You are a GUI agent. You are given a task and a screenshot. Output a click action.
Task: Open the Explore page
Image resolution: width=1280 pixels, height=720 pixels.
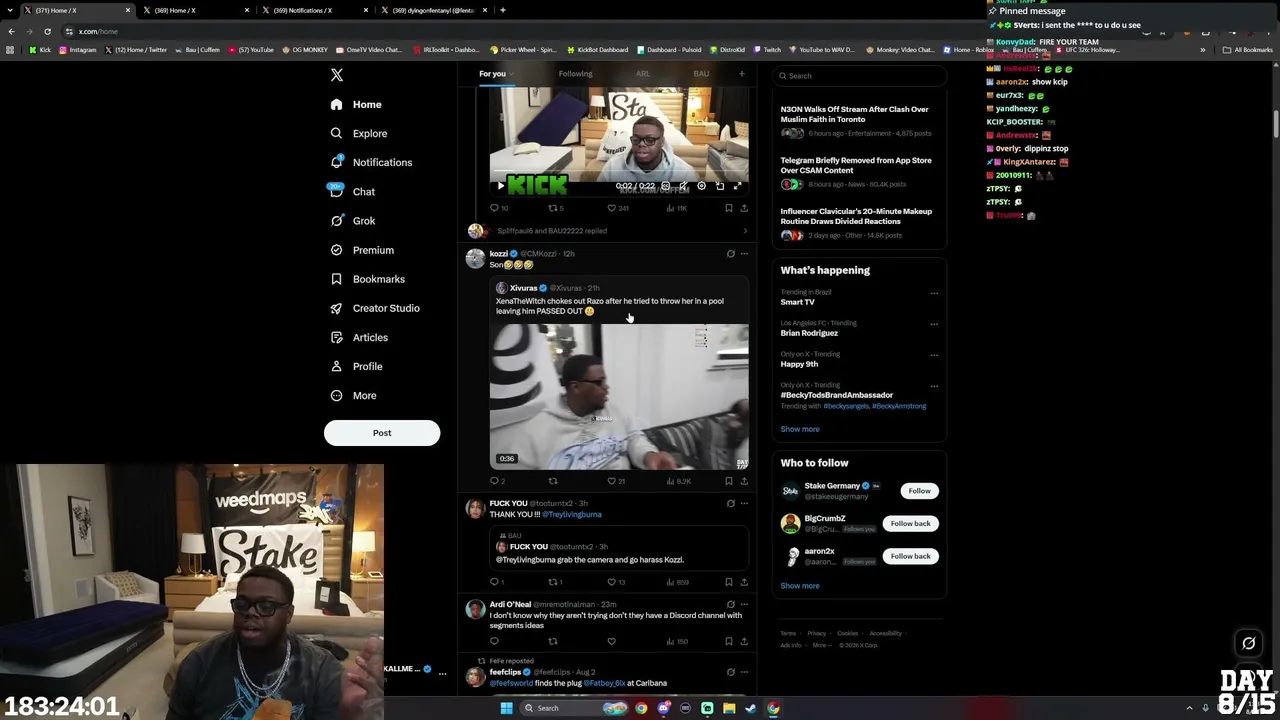[359, 133]
